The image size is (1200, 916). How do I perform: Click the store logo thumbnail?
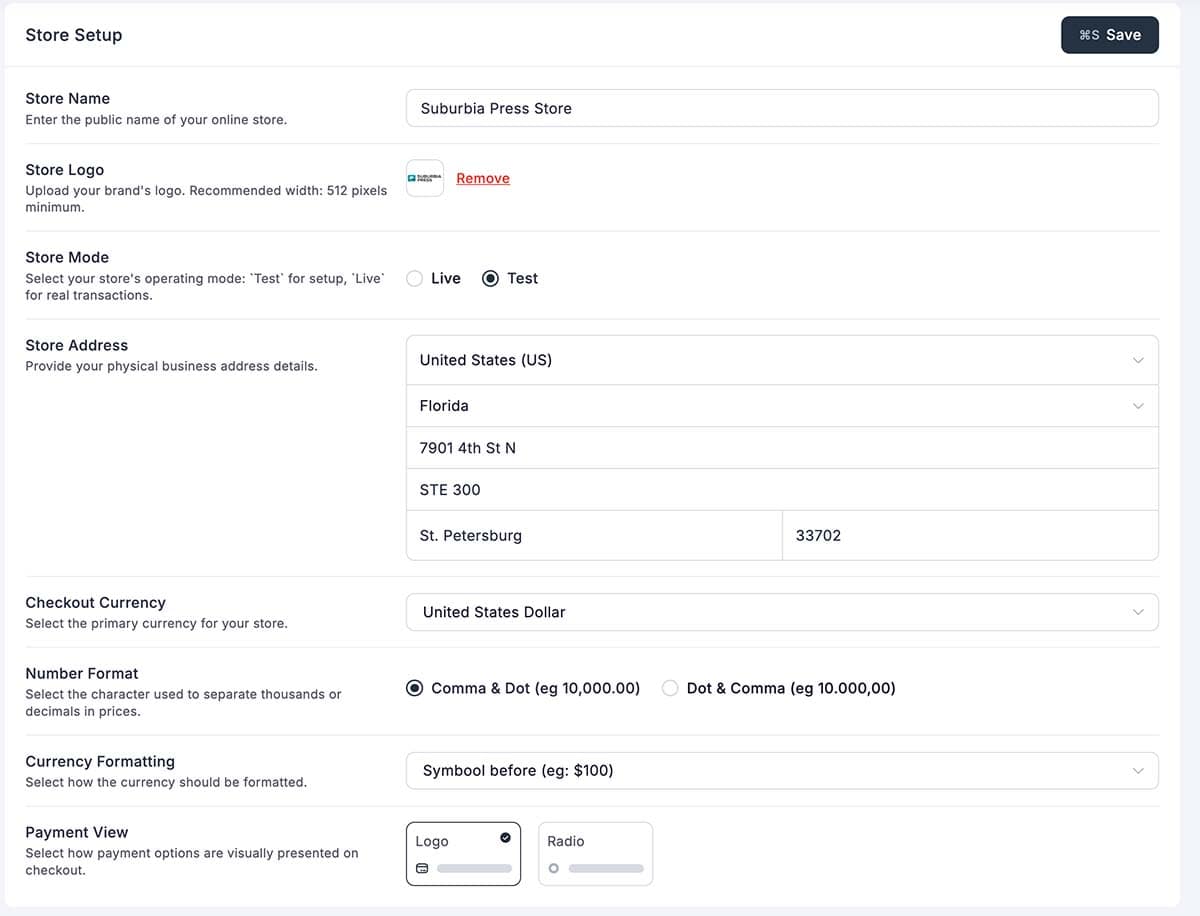tap(425, 178)
